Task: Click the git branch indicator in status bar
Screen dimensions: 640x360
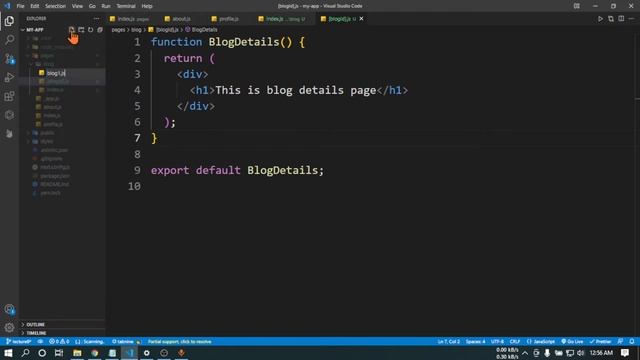Action: coord(19,342)
